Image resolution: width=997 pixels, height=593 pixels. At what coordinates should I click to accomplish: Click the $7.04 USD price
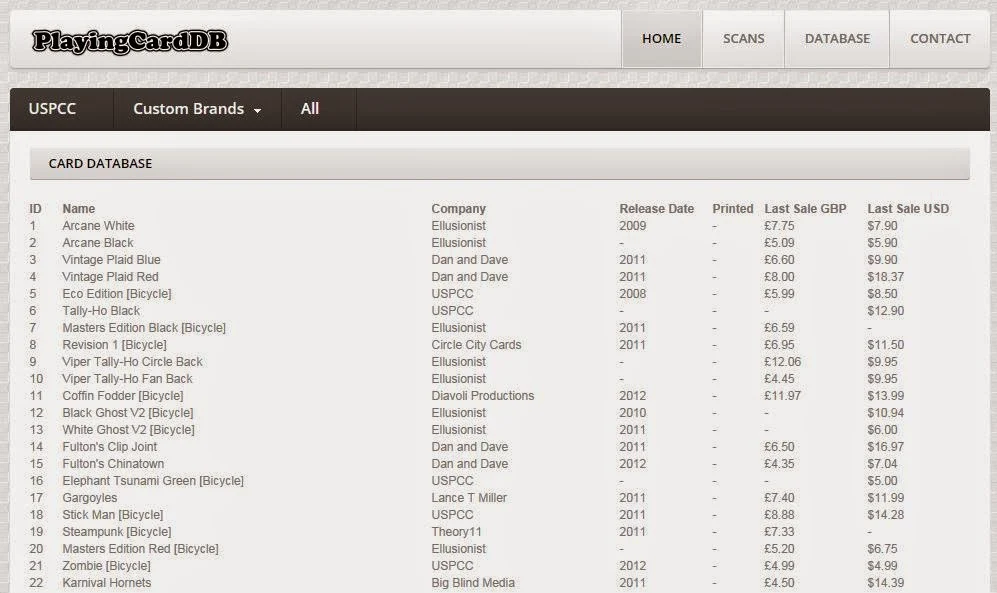pos(883,464)
